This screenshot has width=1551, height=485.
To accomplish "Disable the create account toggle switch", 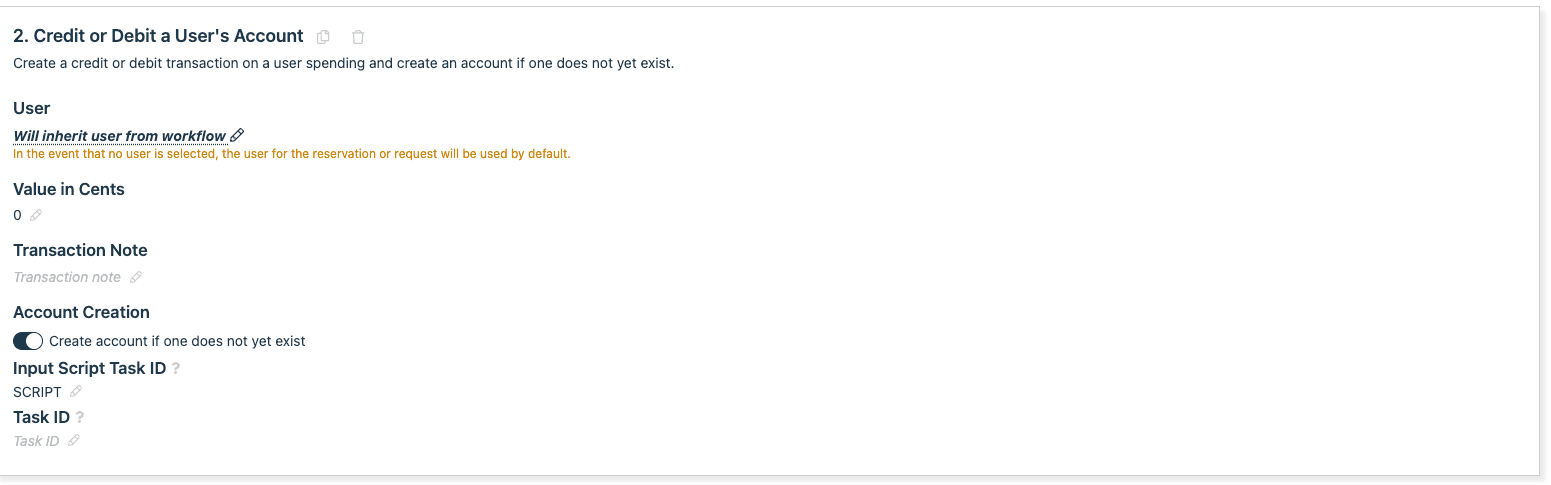I will [28, 341].
